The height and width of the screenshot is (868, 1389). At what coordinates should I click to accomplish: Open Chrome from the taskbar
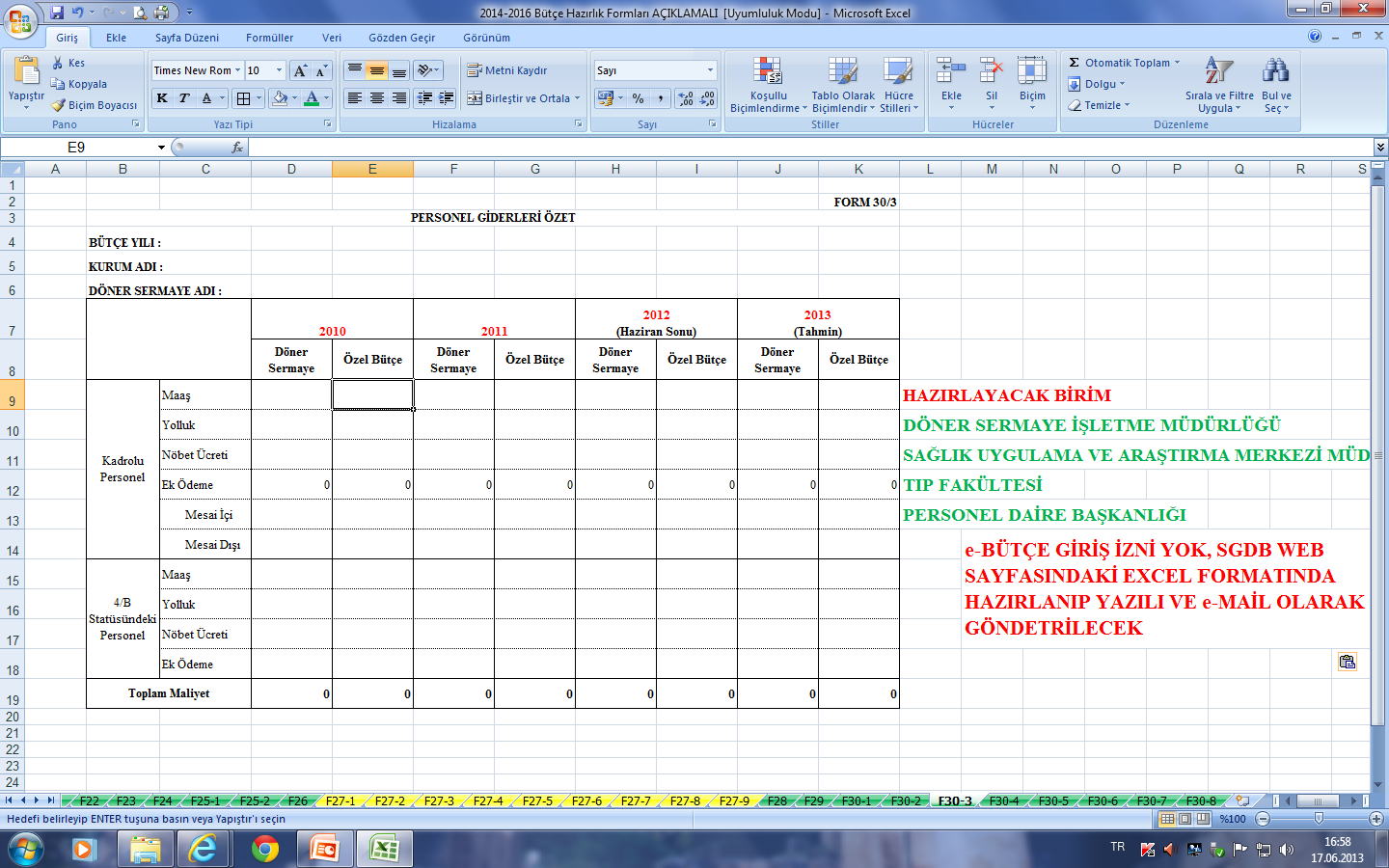(265, 850)
